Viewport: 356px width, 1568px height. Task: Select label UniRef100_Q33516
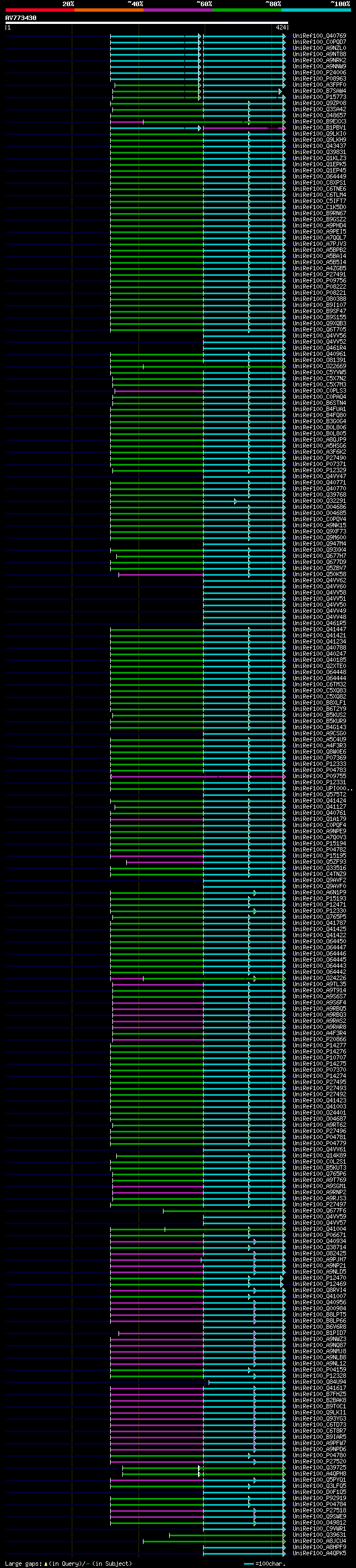(x=319, y=868)
